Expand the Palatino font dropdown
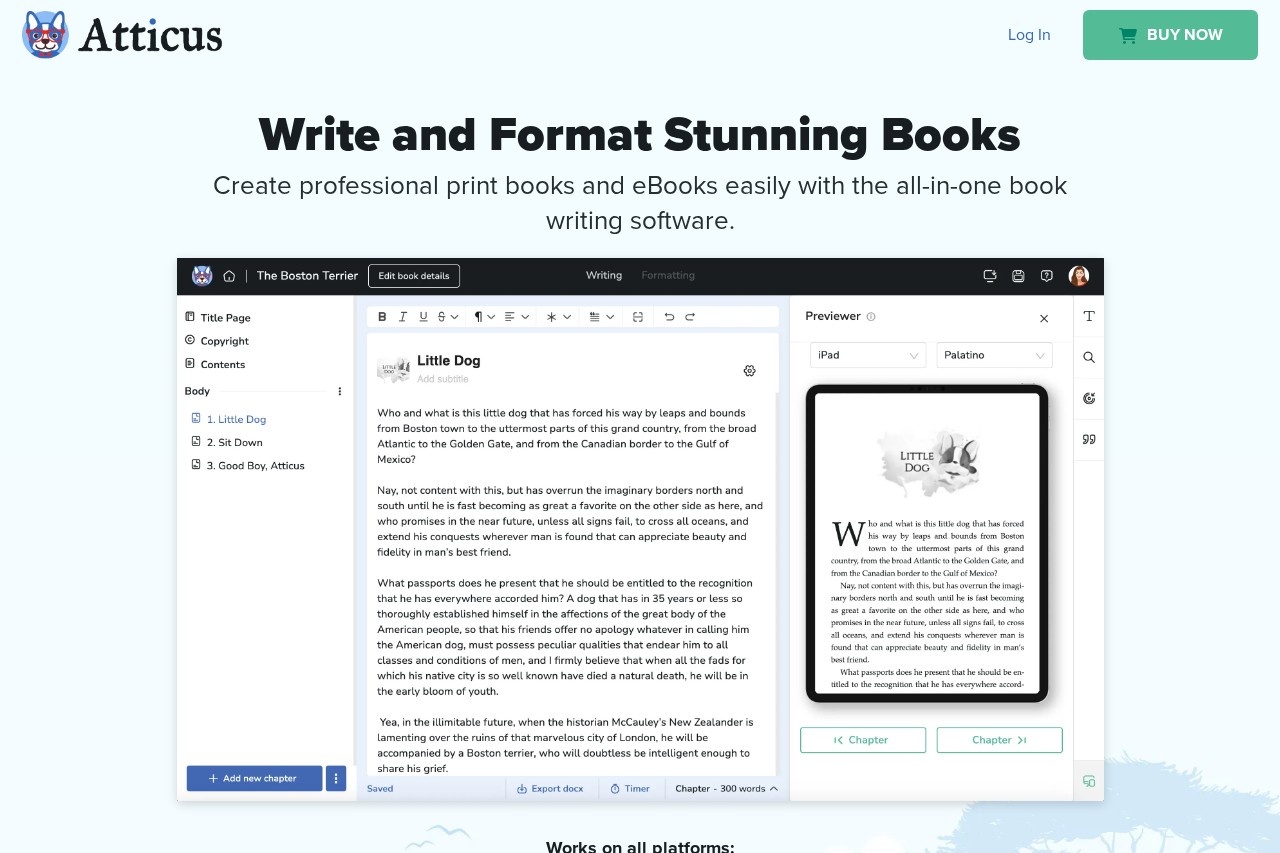Screen dimensions: 1280x853 click(994, 355)
